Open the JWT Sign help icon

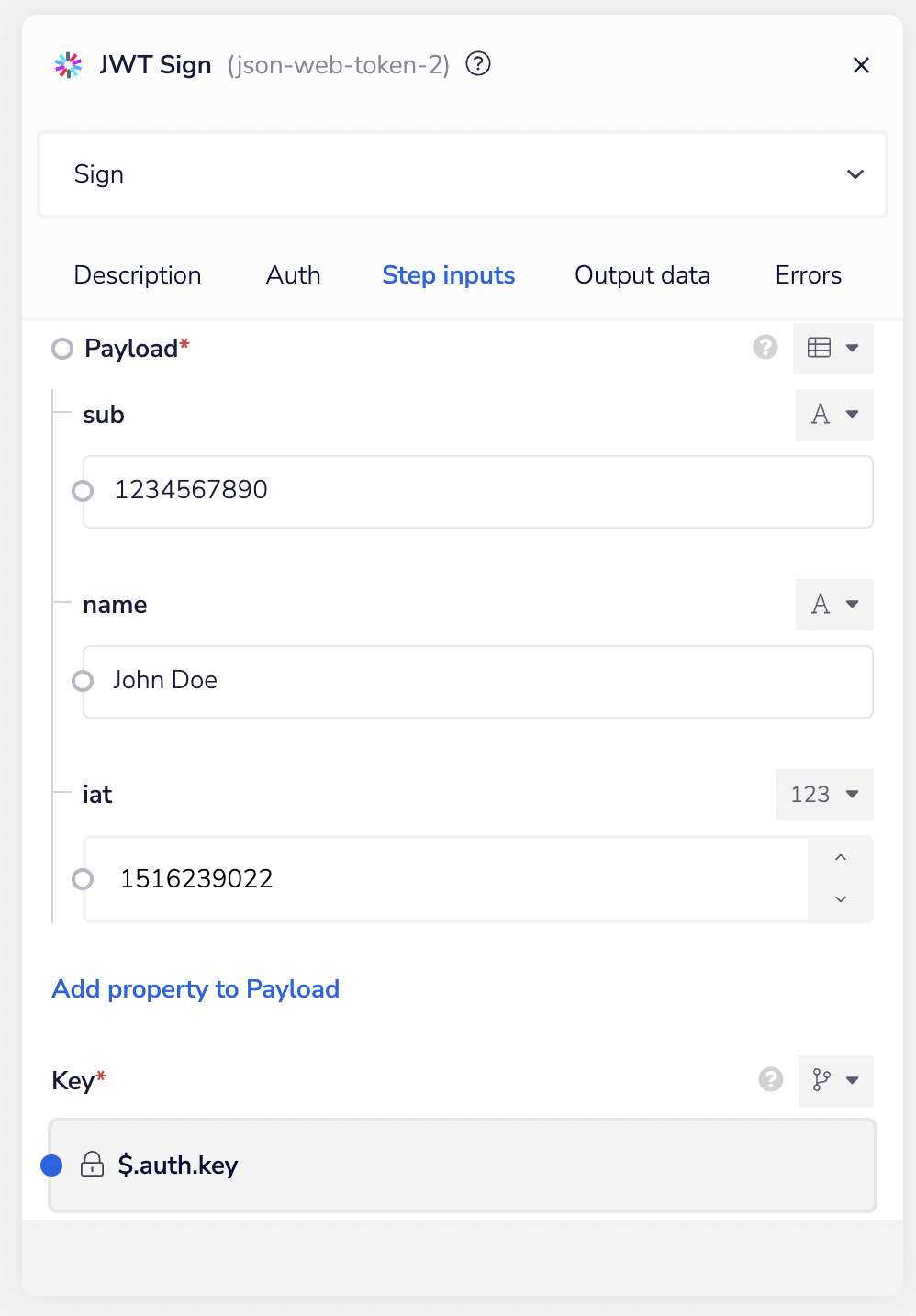(x=477, y=64)
